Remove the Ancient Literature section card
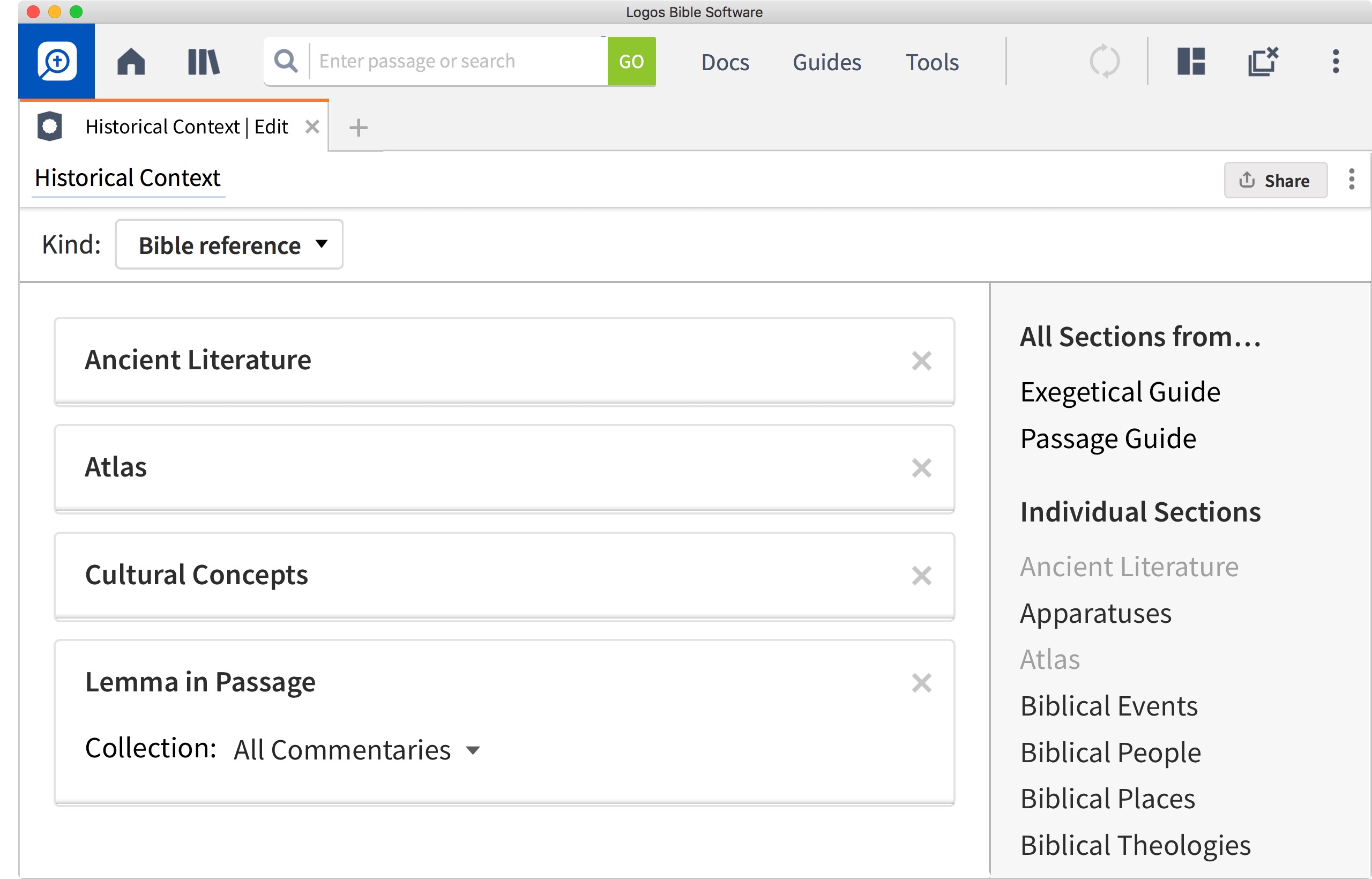This screenshot has width=1372, height=879. (921, 361)
